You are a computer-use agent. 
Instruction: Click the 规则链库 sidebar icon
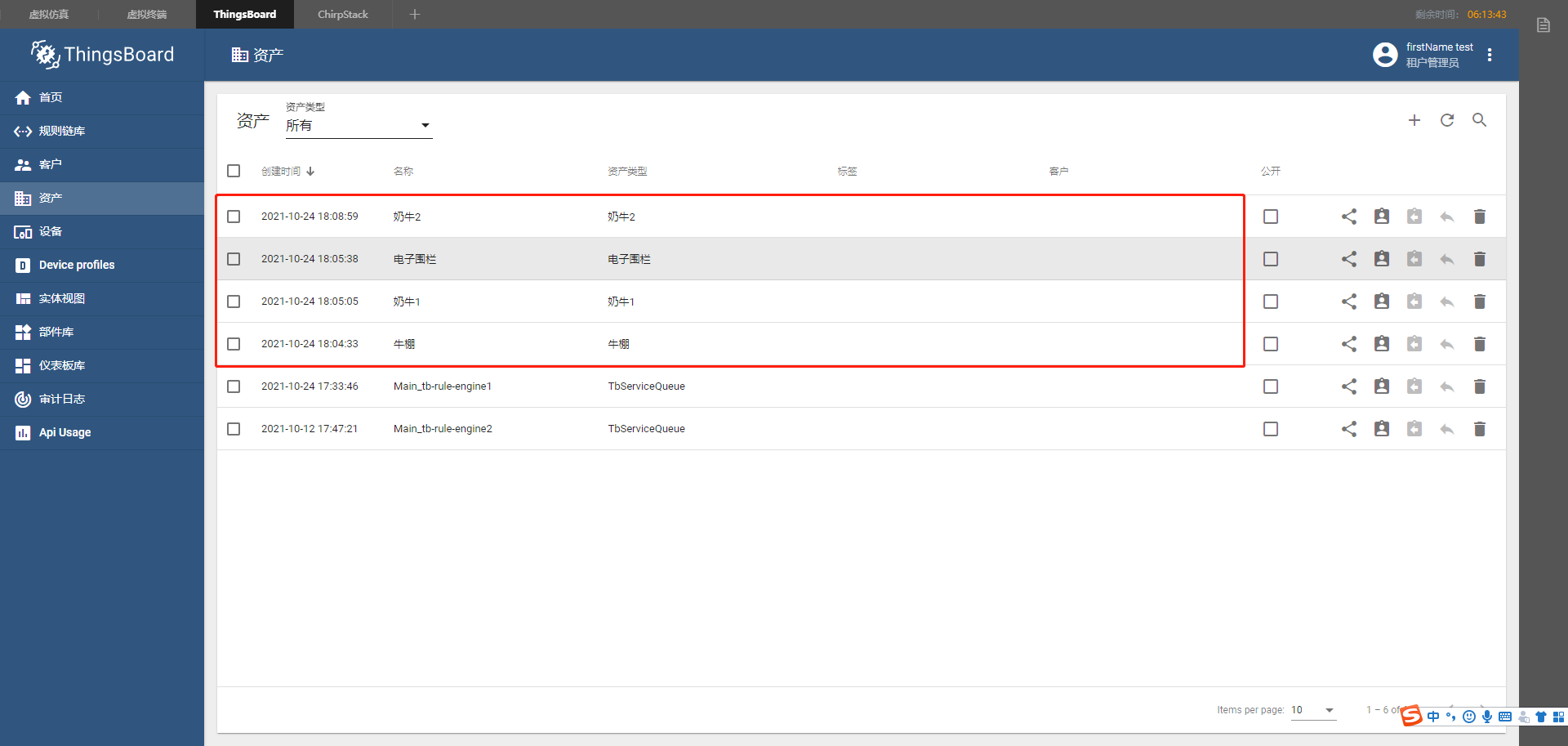22,131
